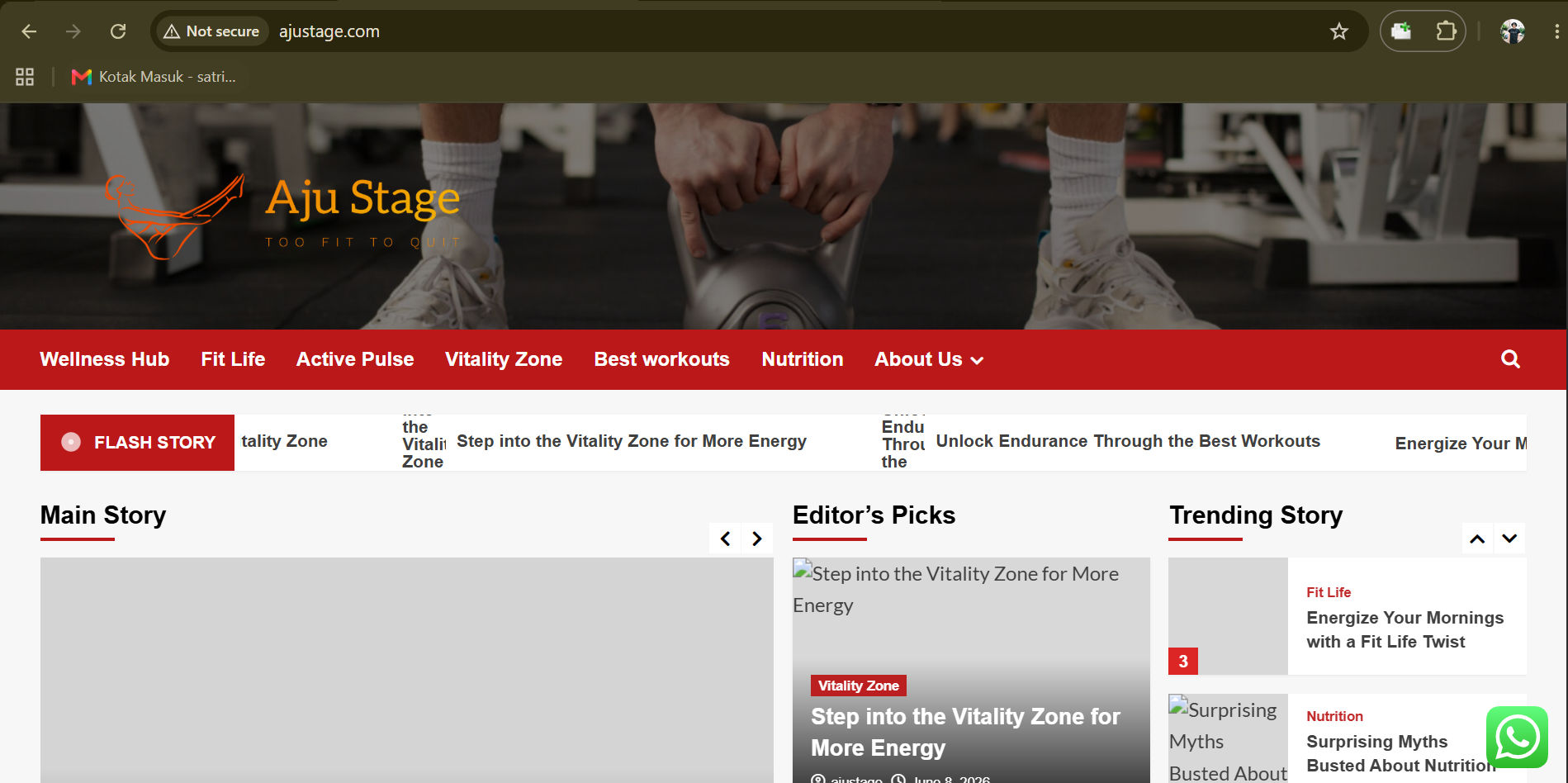Go to the Nutrition section

tap(803, 359)
